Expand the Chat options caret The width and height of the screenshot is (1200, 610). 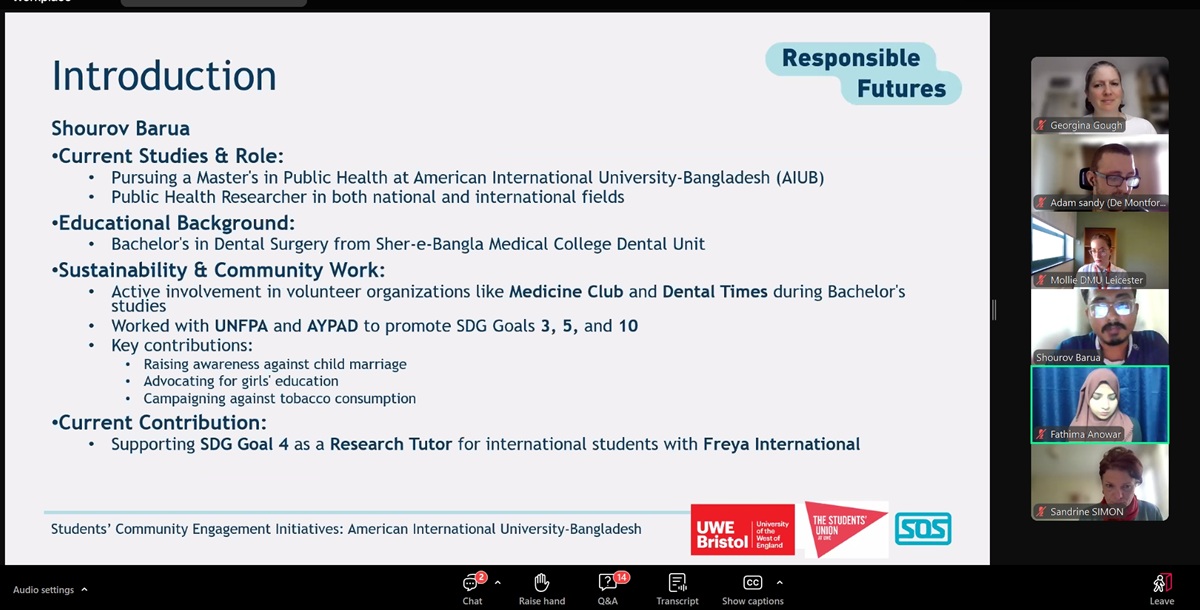point(497,582)
